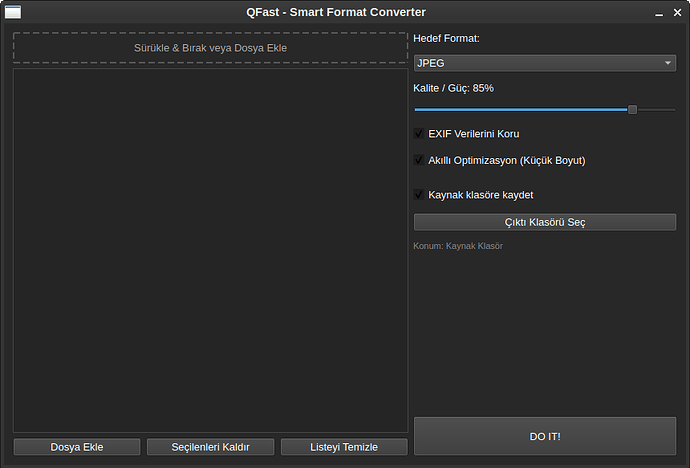The image size is (690, 468).
Task: Click the QFast title bar text
Action: coord(336,12)
